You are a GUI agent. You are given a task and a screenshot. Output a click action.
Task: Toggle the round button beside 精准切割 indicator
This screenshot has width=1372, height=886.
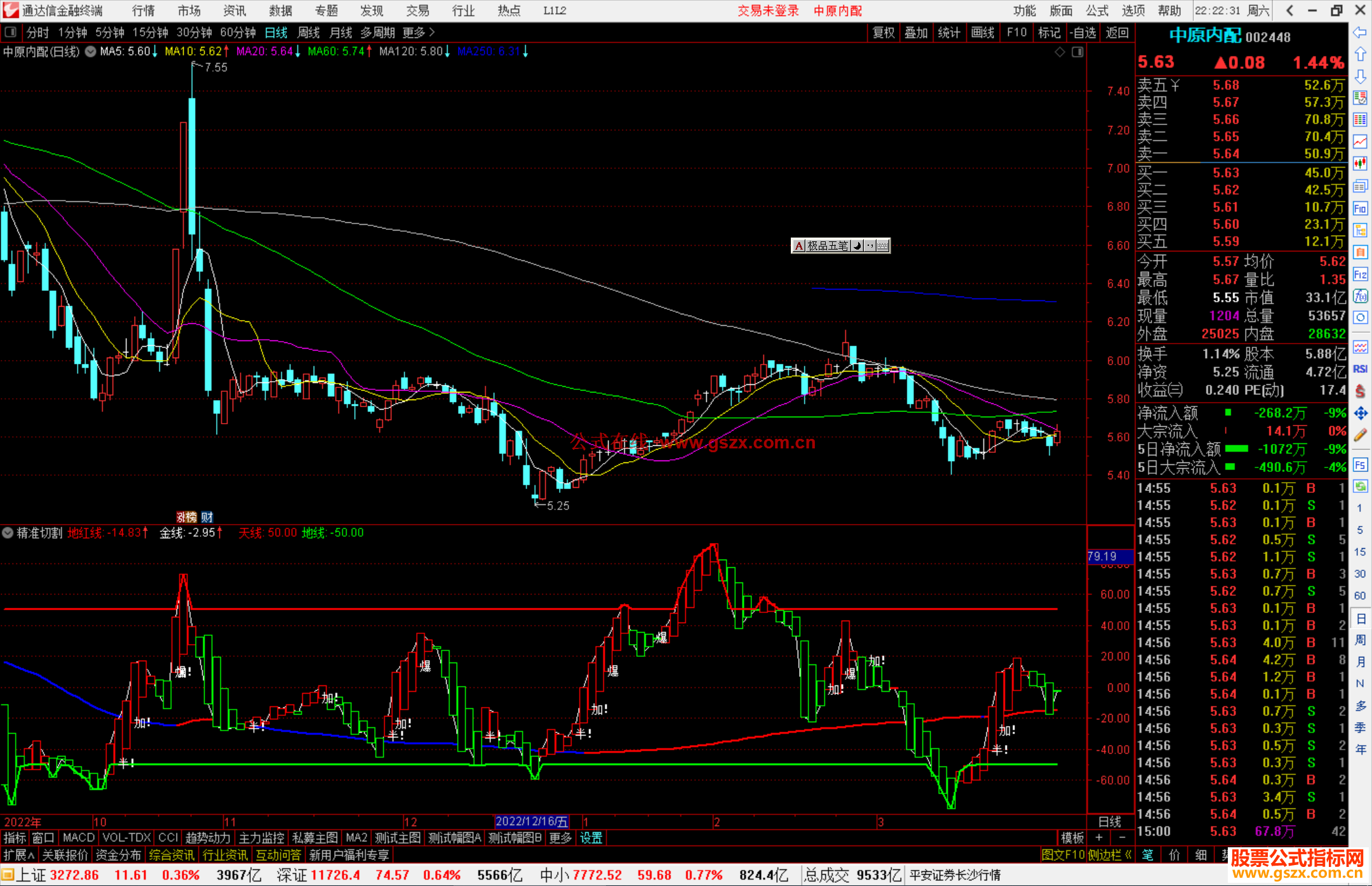click(x=8, y=533)
